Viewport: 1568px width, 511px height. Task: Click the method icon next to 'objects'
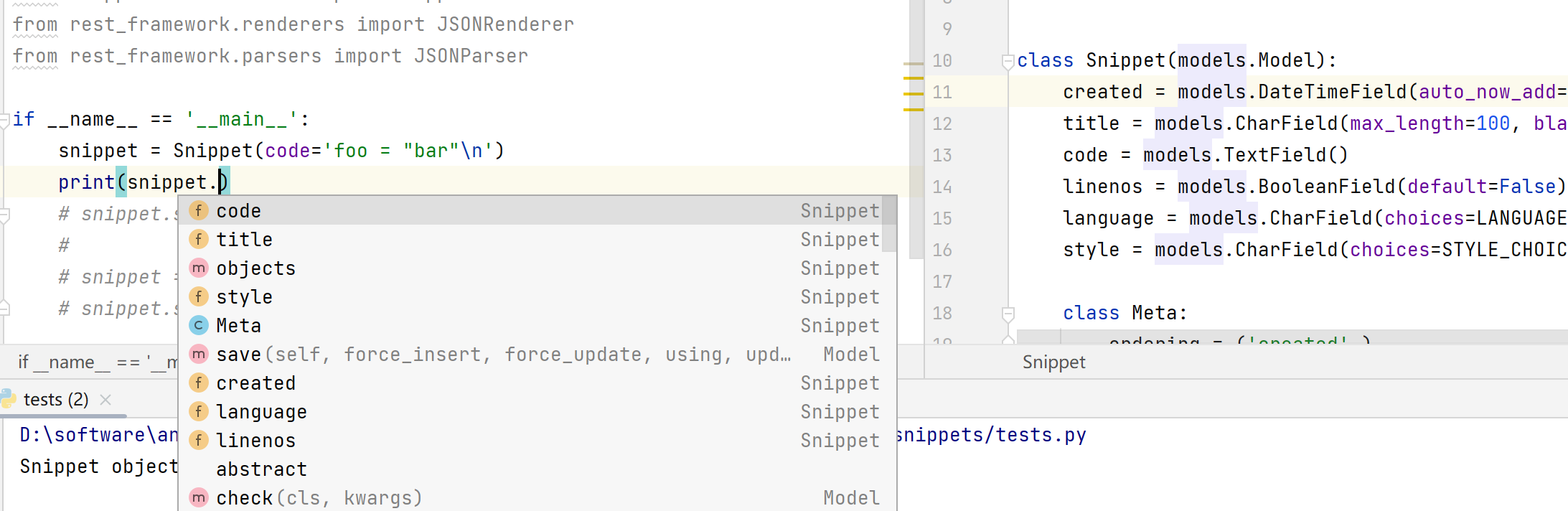click(199, 268)
